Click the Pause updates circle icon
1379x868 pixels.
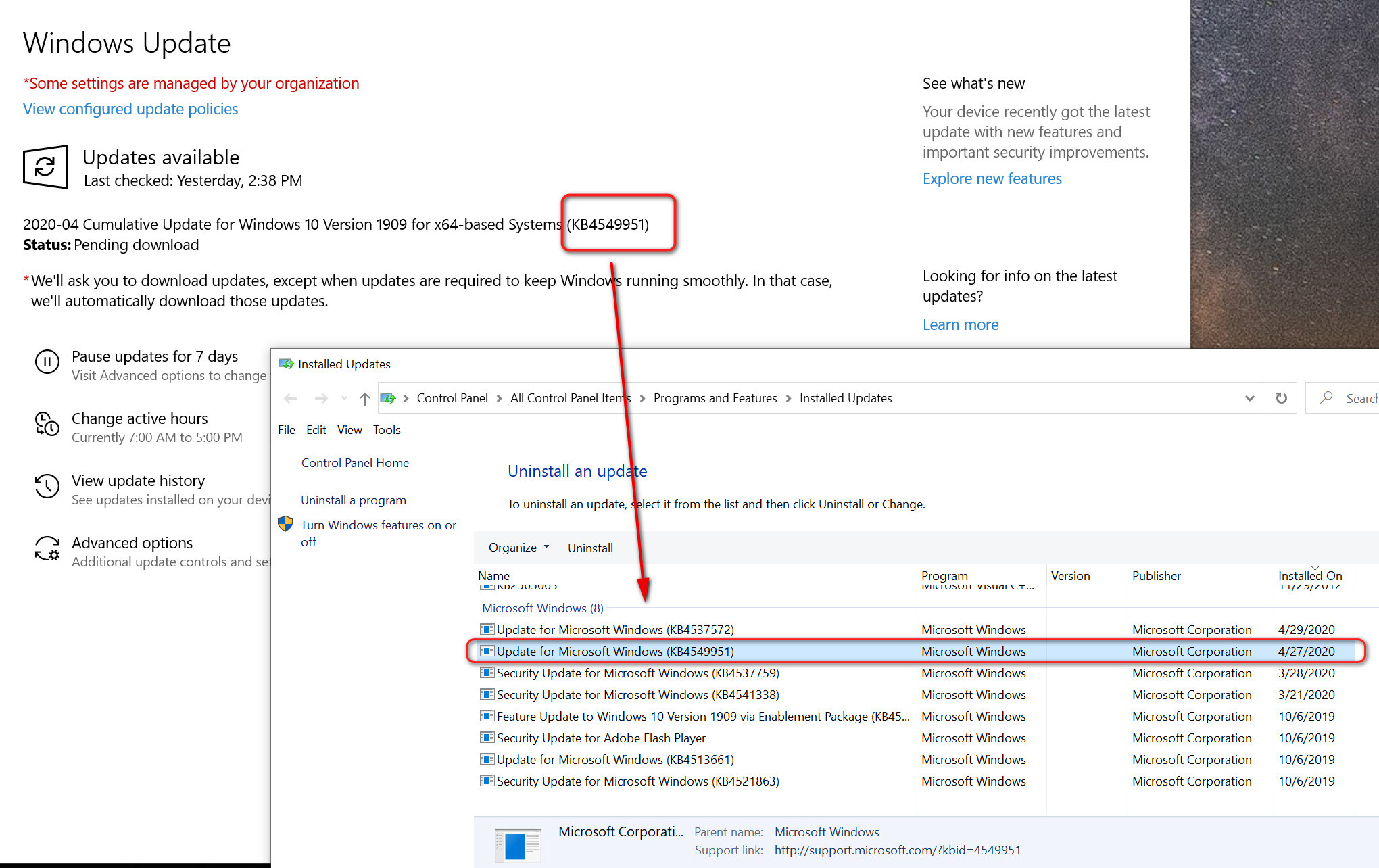pyautogui.click(x=47, y=362)
